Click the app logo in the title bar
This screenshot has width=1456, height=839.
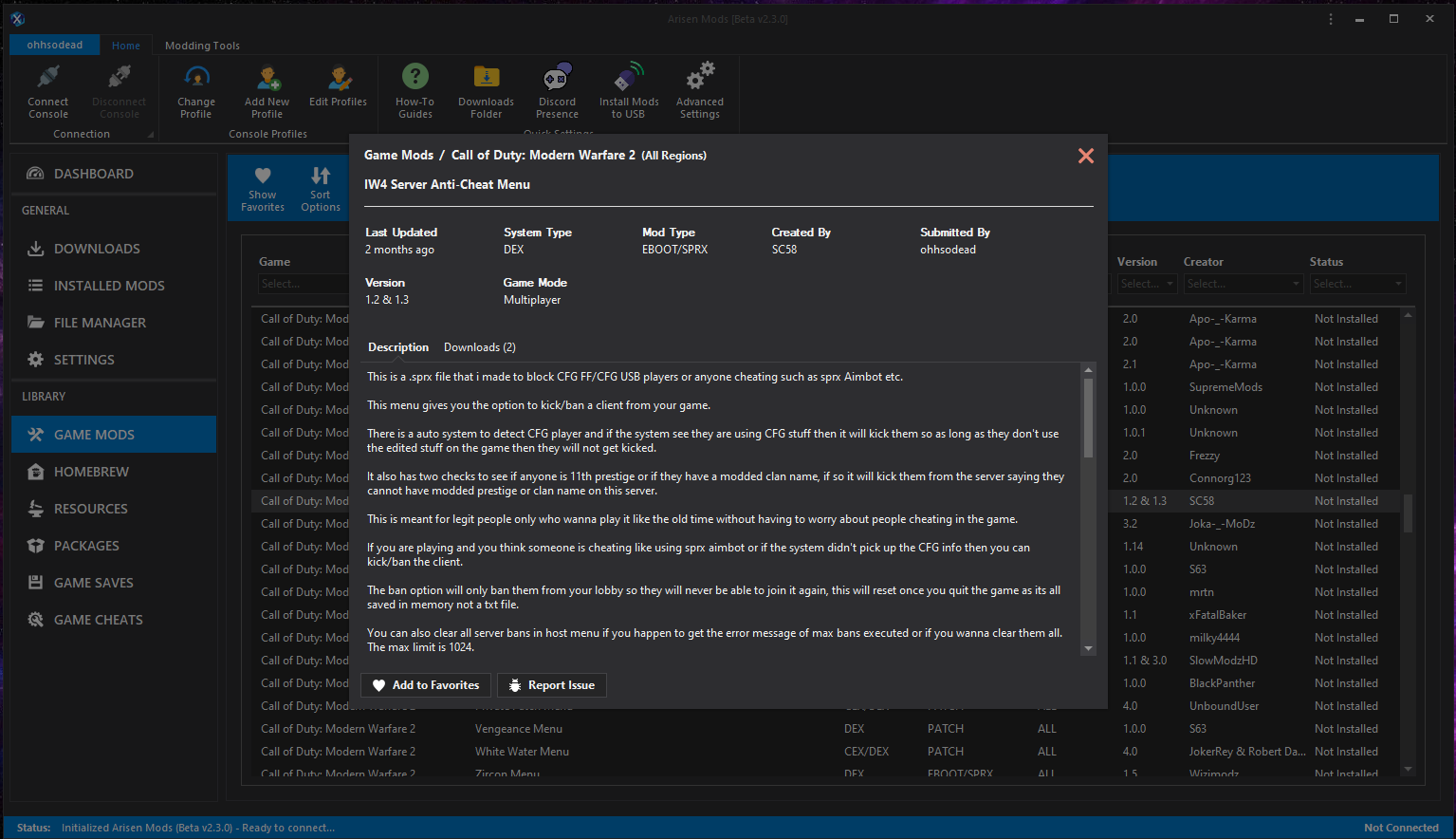(x=17, y=19)
